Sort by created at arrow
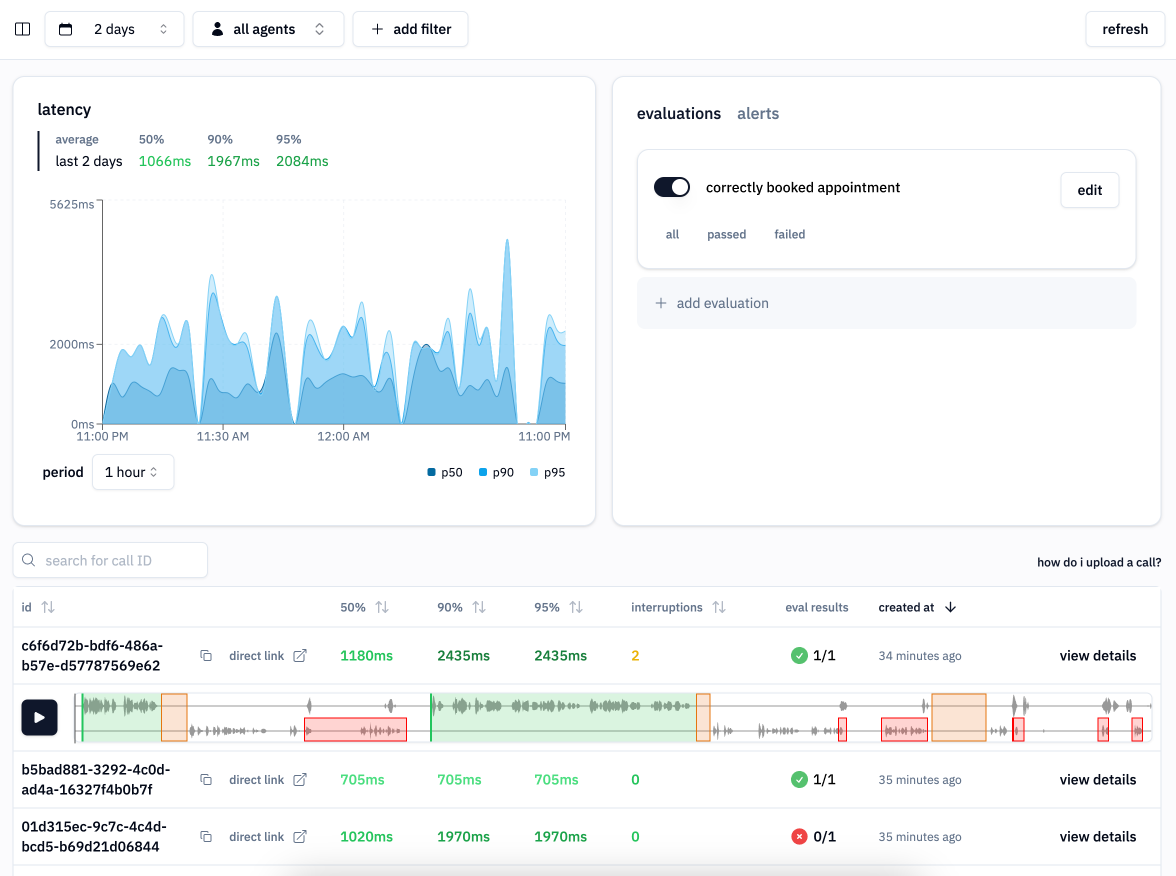This screenshot has width=1176, height=876. coord(950,607)
